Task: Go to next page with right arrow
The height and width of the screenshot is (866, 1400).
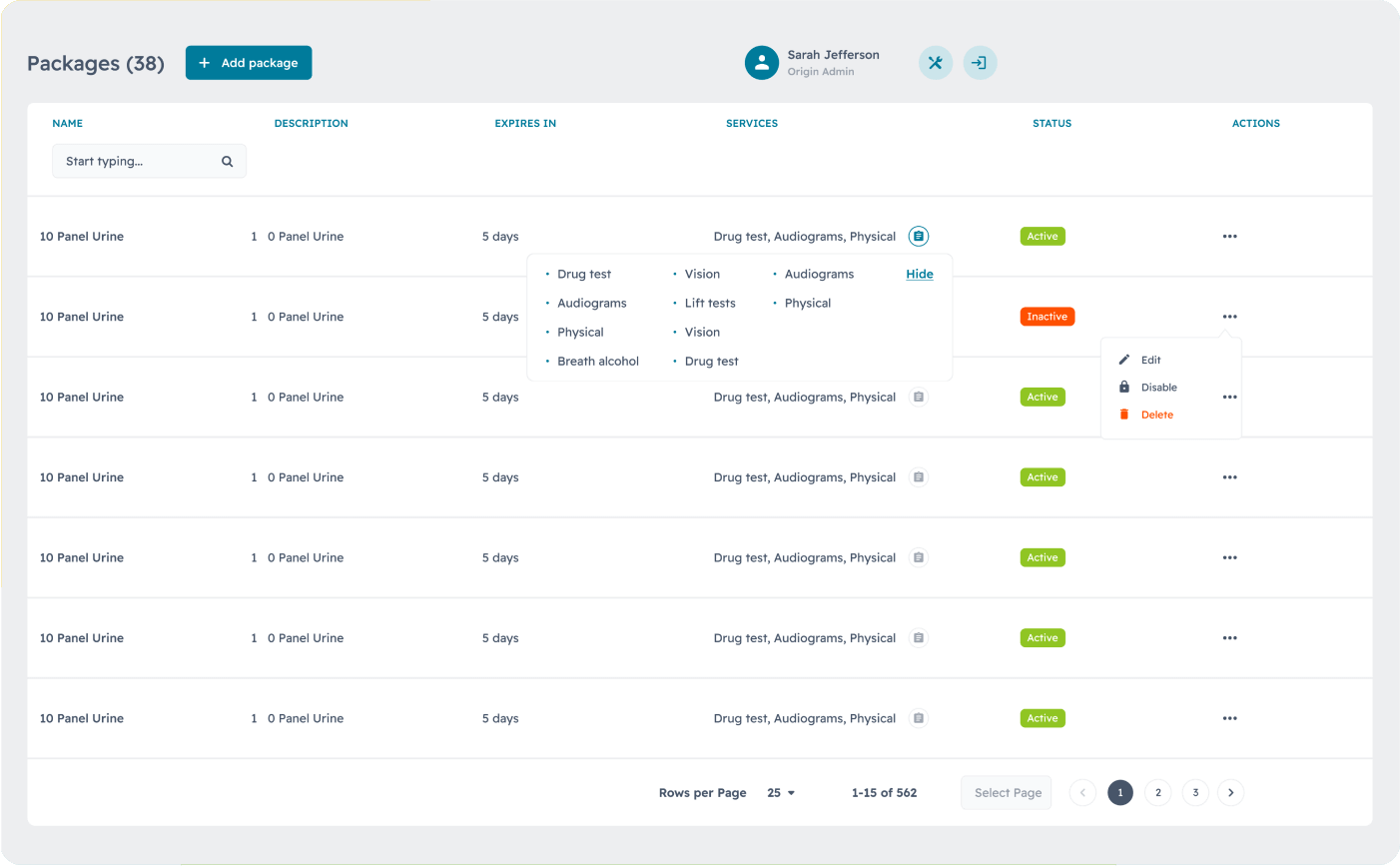Action: coord(1231,793)
